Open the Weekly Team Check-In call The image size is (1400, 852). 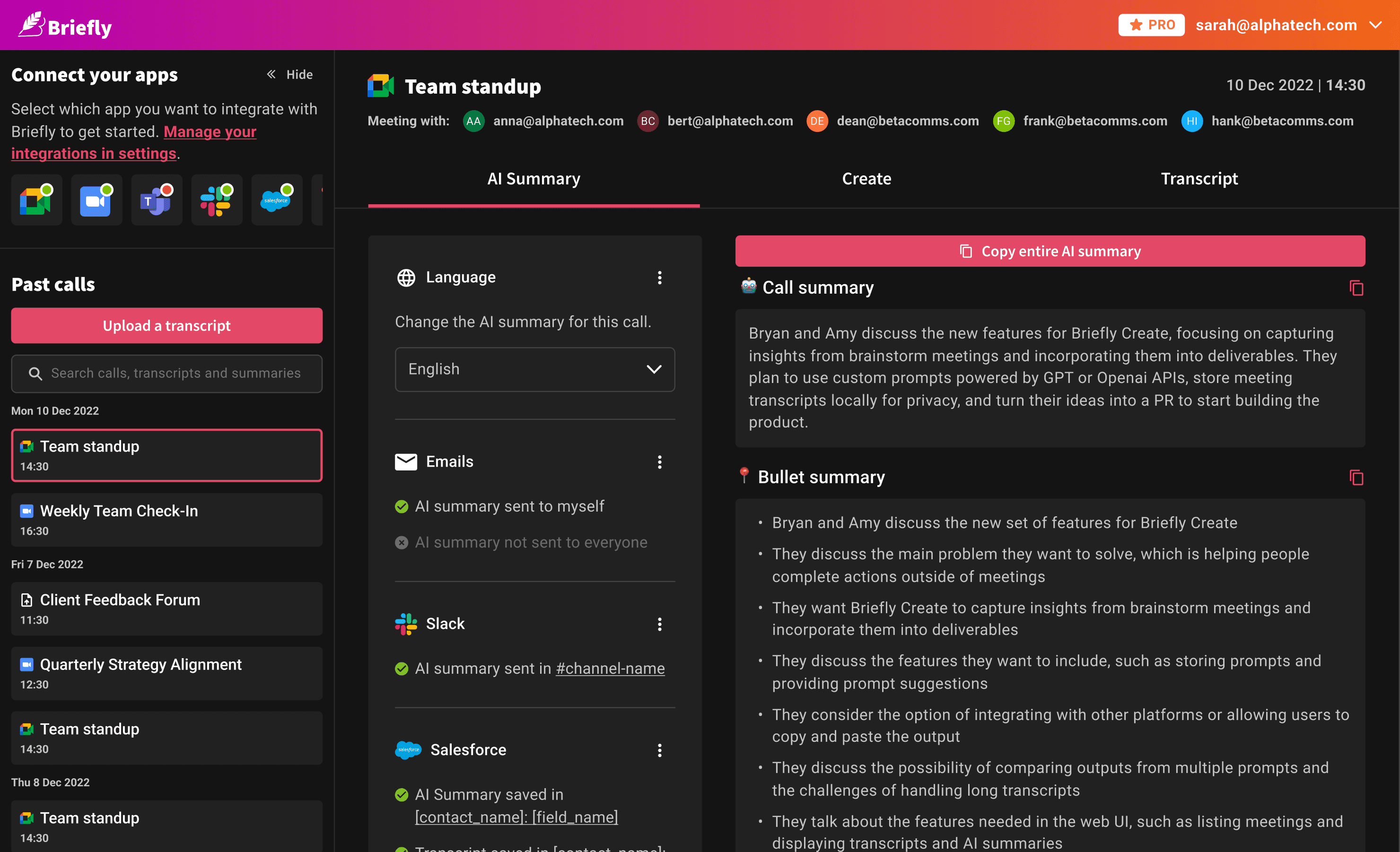166,520
